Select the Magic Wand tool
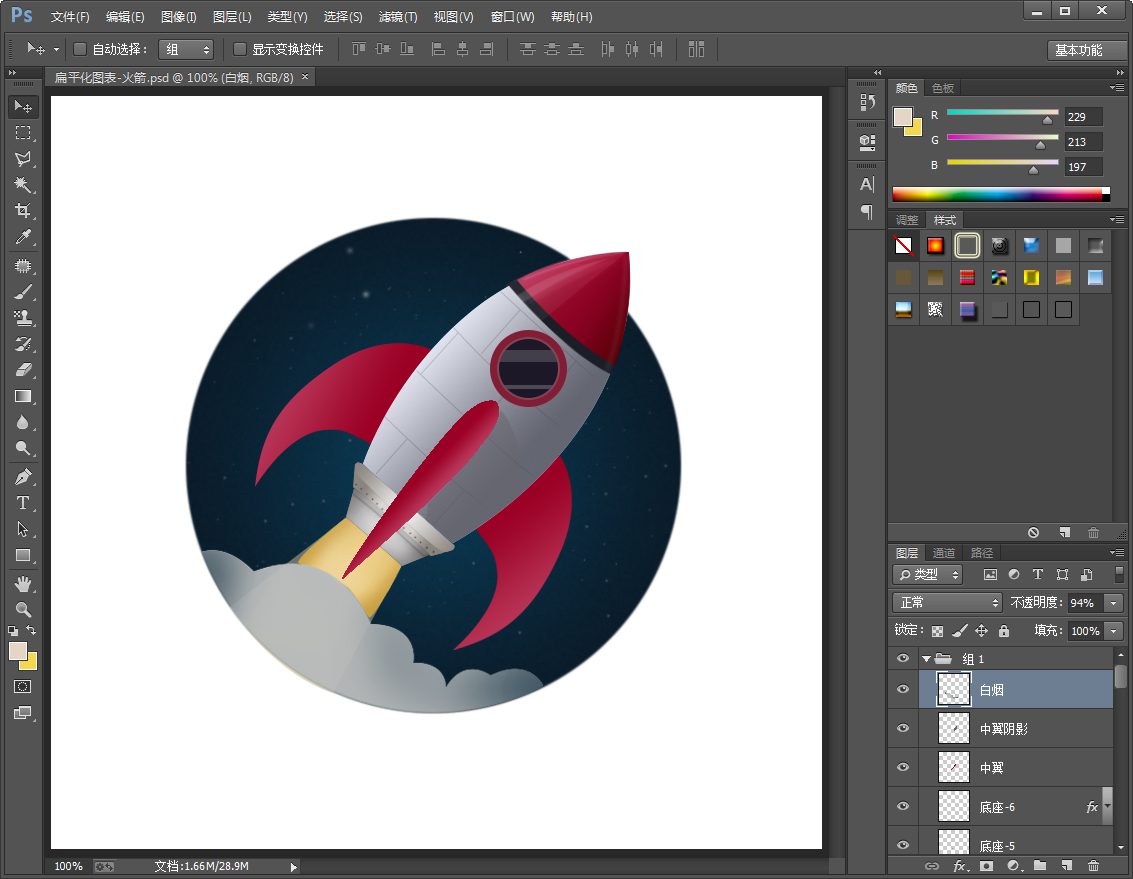 point(23,185)
